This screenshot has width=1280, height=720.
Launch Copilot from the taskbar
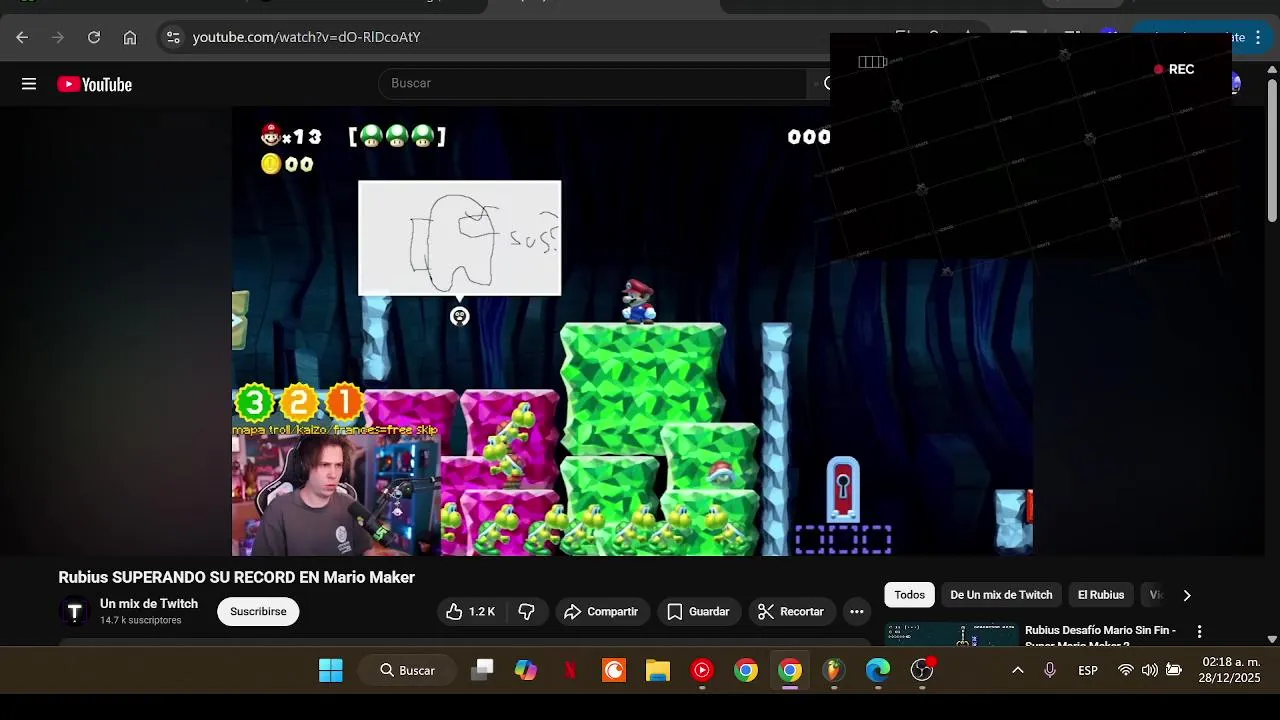click(x=526, y=671)
